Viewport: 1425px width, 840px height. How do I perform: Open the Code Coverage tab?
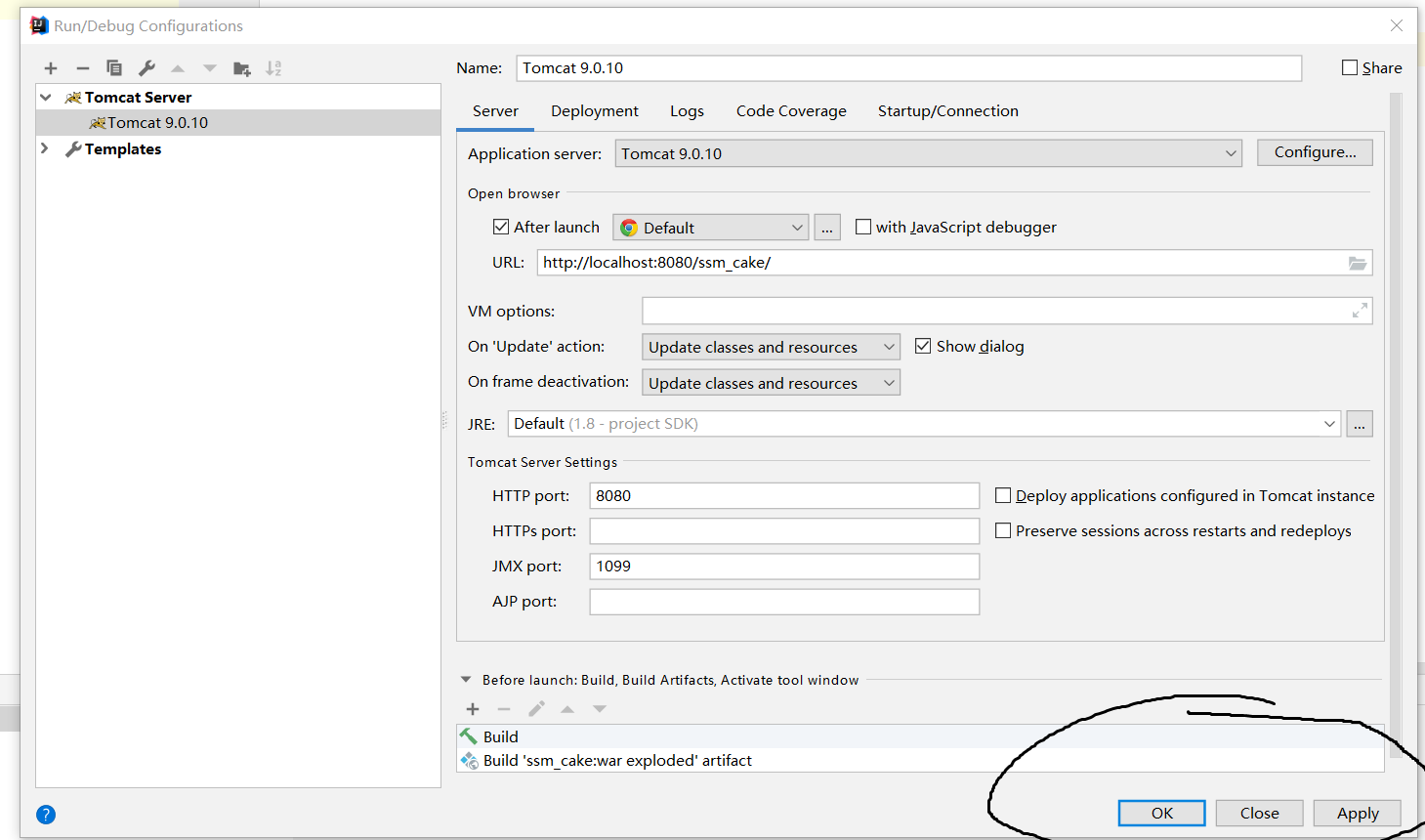point(791,111)
